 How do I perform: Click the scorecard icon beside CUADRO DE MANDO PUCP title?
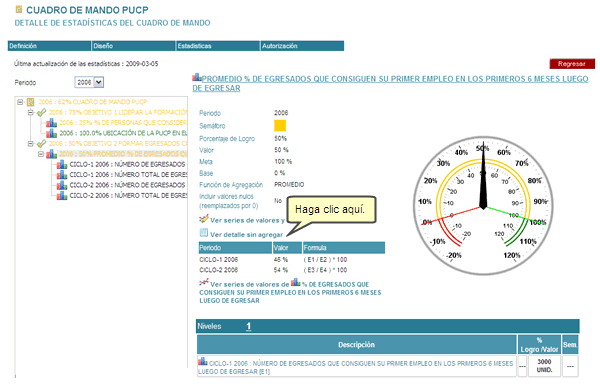click(x=18, y=9)
